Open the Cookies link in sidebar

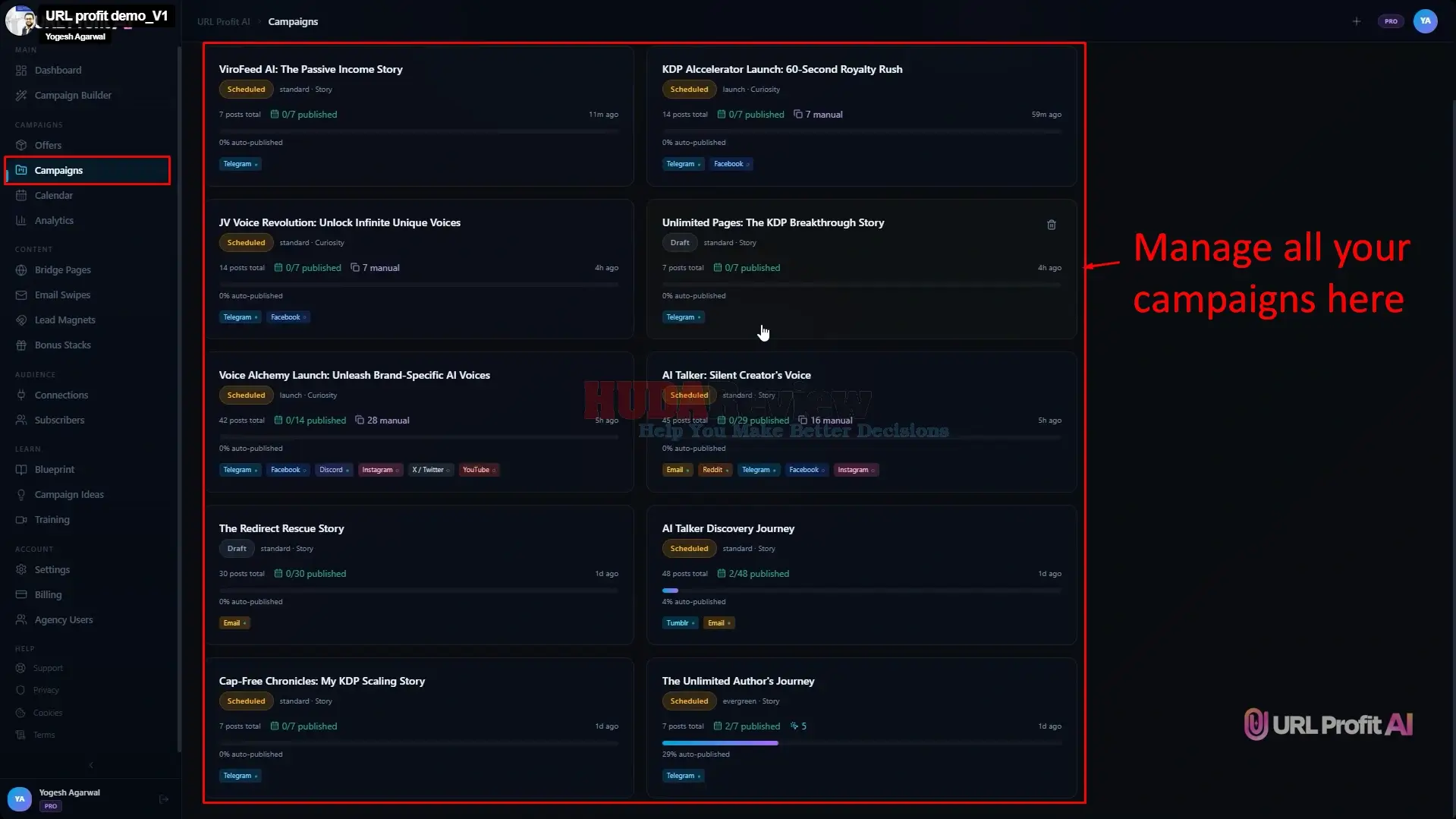click(x=48, y=713)
